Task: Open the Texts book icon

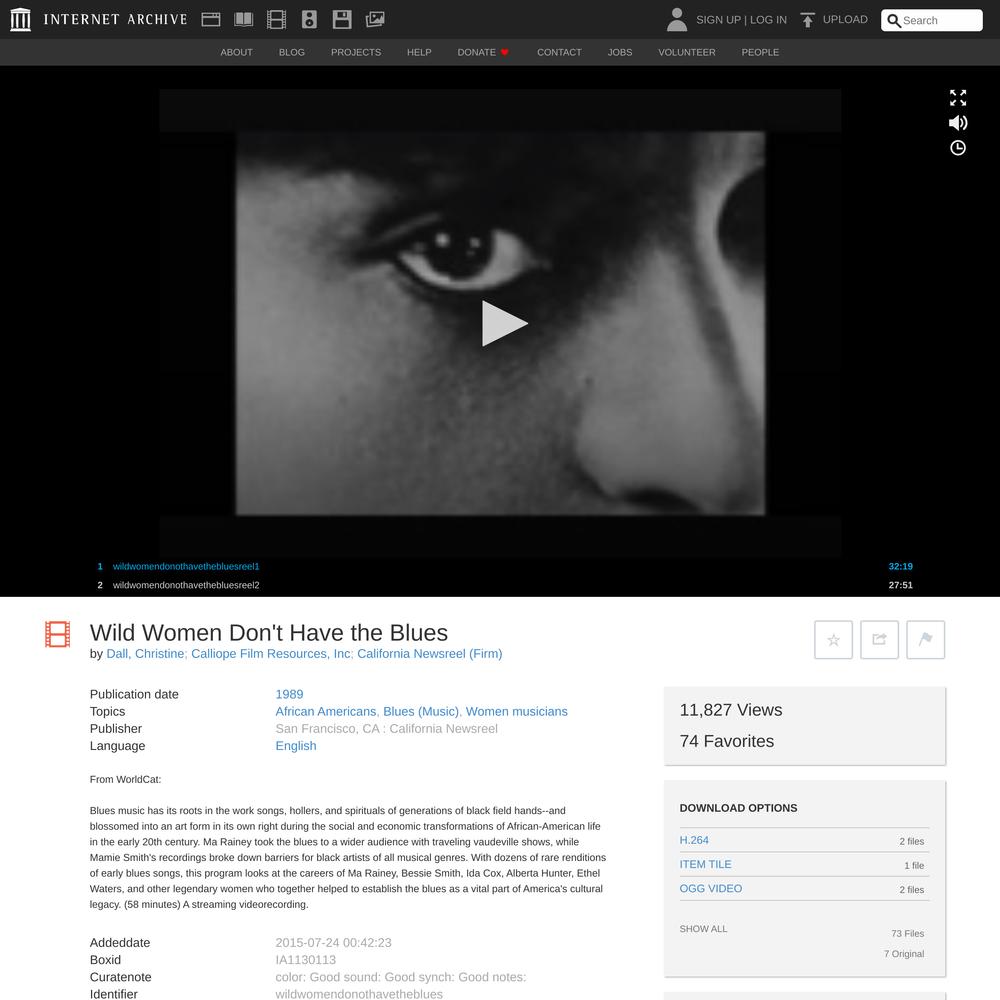Action: [244, 20]
